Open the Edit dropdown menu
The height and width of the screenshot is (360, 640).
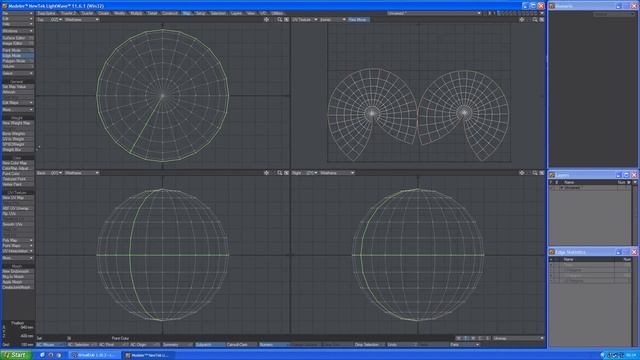(18, 19)
